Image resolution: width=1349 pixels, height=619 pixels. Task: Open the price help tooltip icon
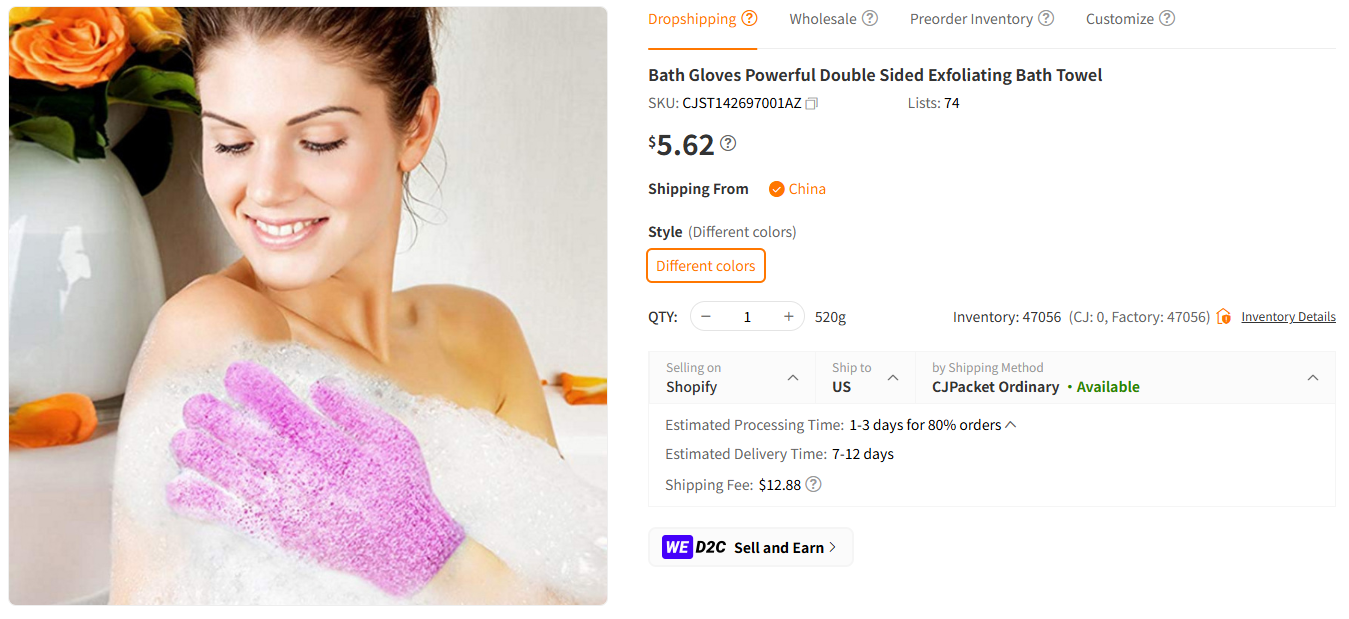pyautogui.click(x=728, y=143)
